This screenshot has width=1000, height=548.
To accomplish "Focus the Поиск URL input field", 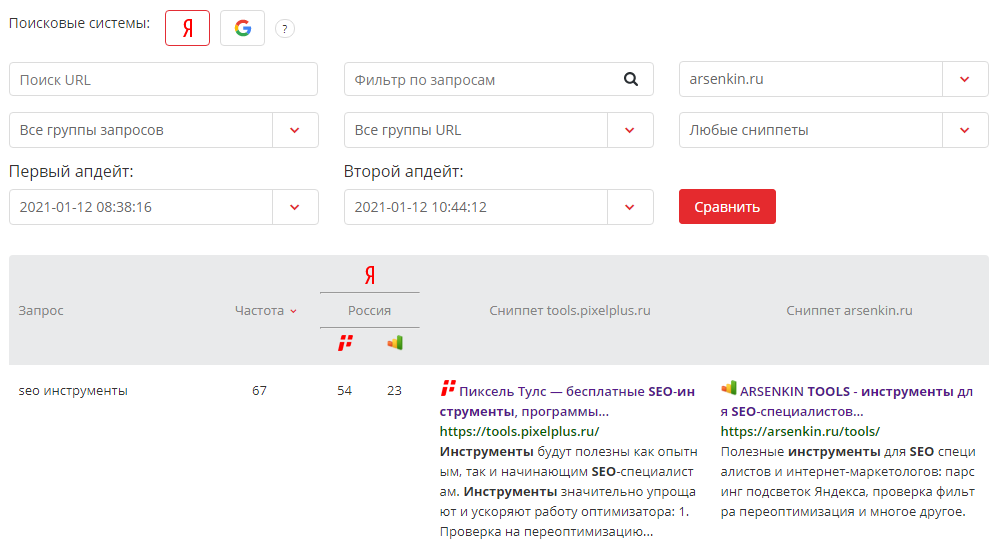I will point(163,79).
